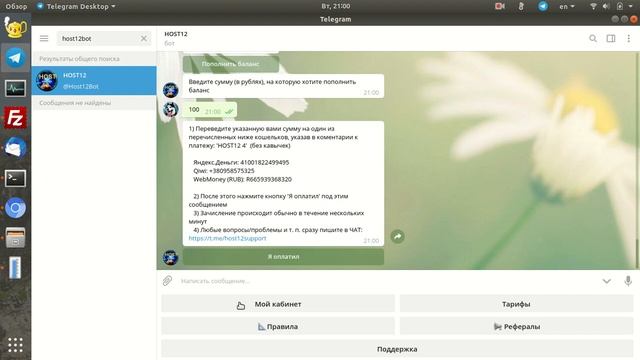Toggle the chat info side panel
Image resolution: width=640 pixels, height=360 pixels.
click(x=611, y=38)
